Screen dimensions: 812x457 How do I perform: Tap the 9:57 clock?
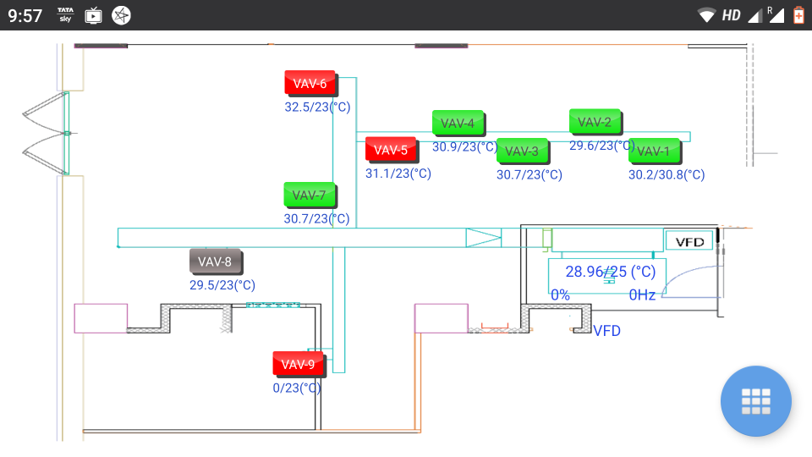[25, 16]
